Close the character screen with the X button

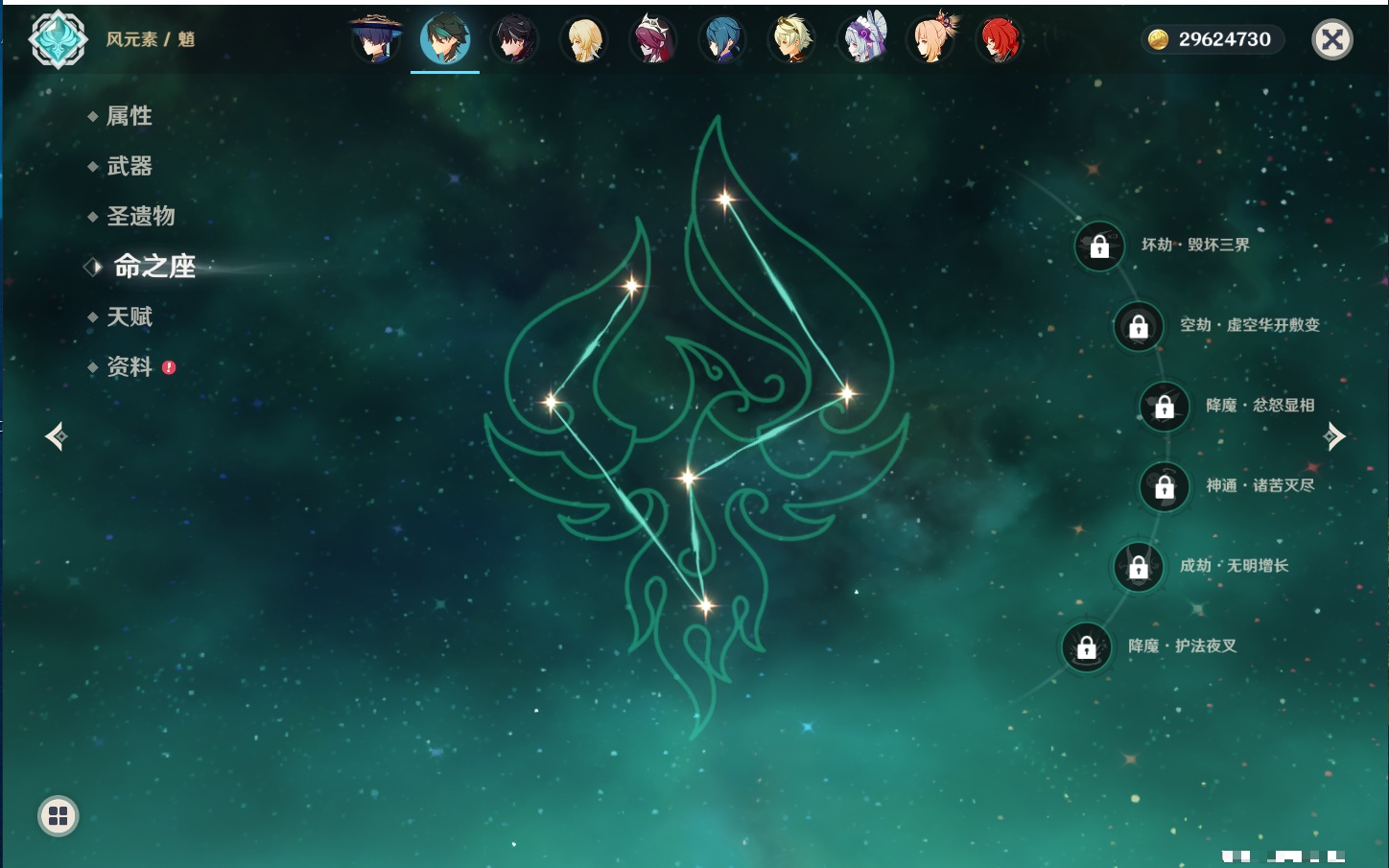coord(1332,39)
